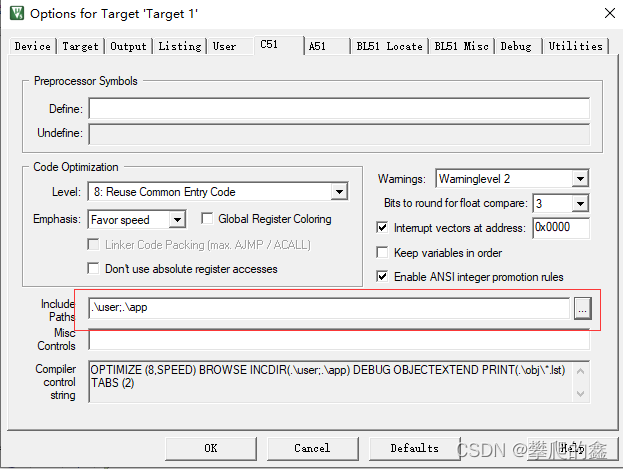Switch to BL51 Locate tab
Image resolution: width=623 pixels, height=469 pixels.
tap(389, 46)
